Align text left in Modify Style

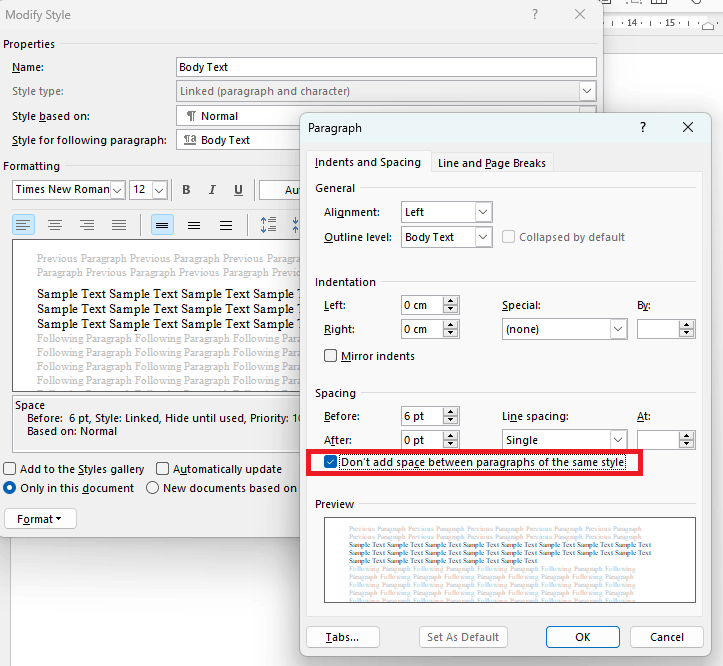coord(23,225)
